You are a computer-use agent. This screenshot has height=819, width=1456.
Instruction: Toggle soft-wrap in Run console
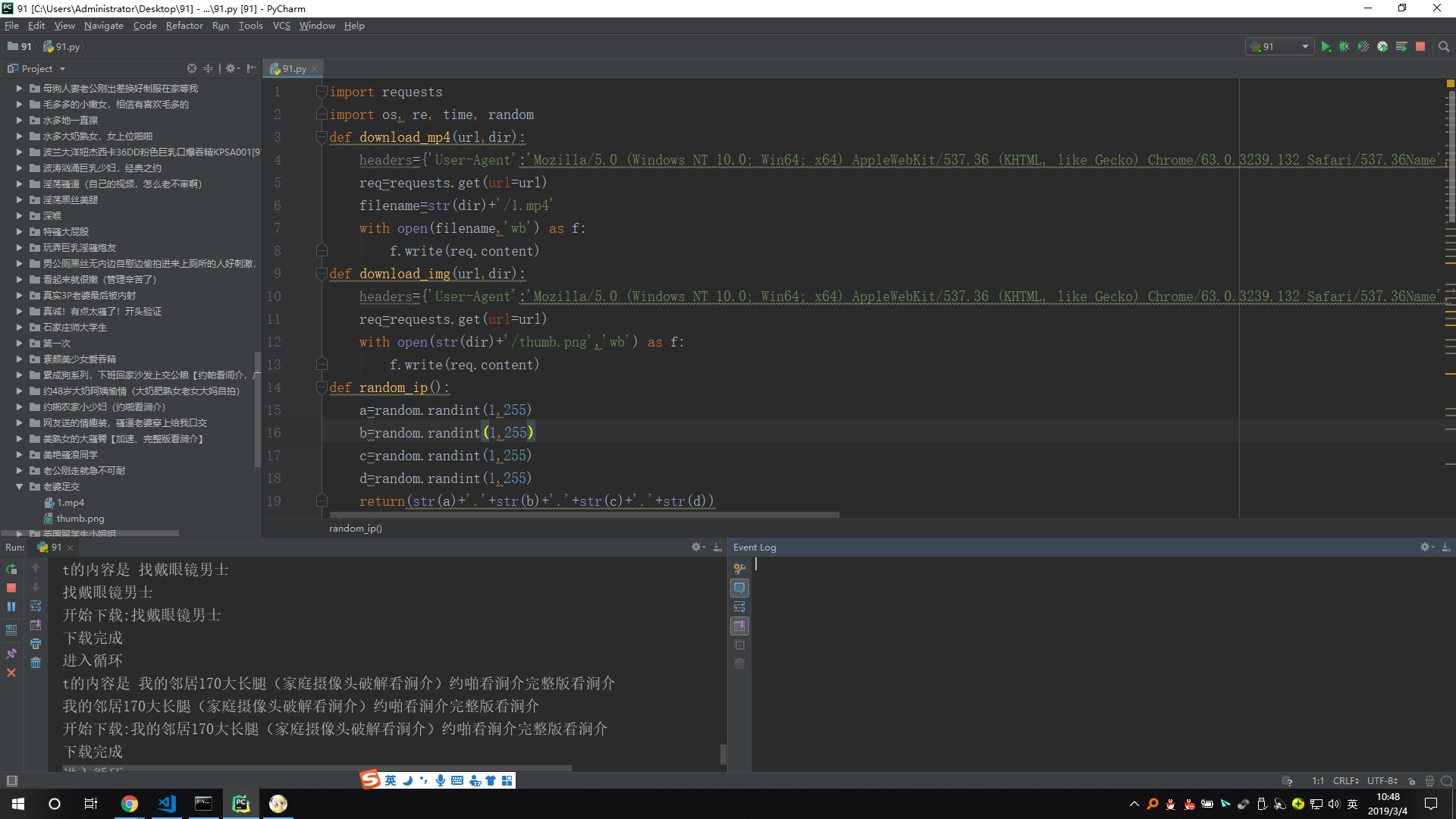point(36,606)
